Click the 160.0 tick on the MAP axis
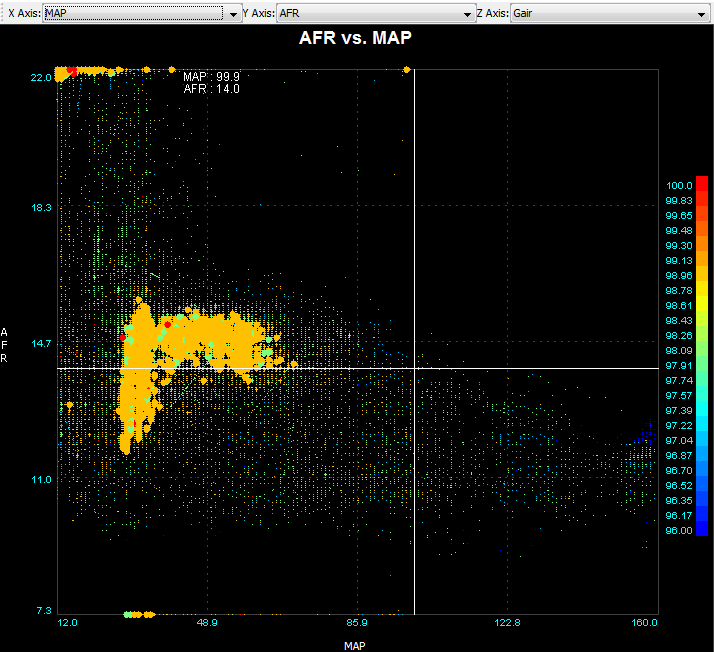This screenshot has width=714, height=652. click(644, 623)
